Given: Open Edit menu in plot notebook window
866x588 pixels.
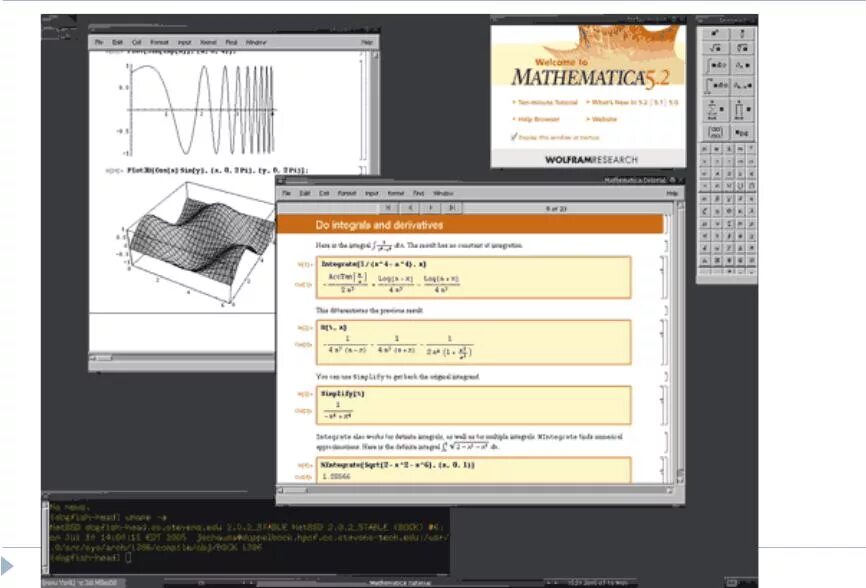Looking at the screenshot, I should coord(117,42).
